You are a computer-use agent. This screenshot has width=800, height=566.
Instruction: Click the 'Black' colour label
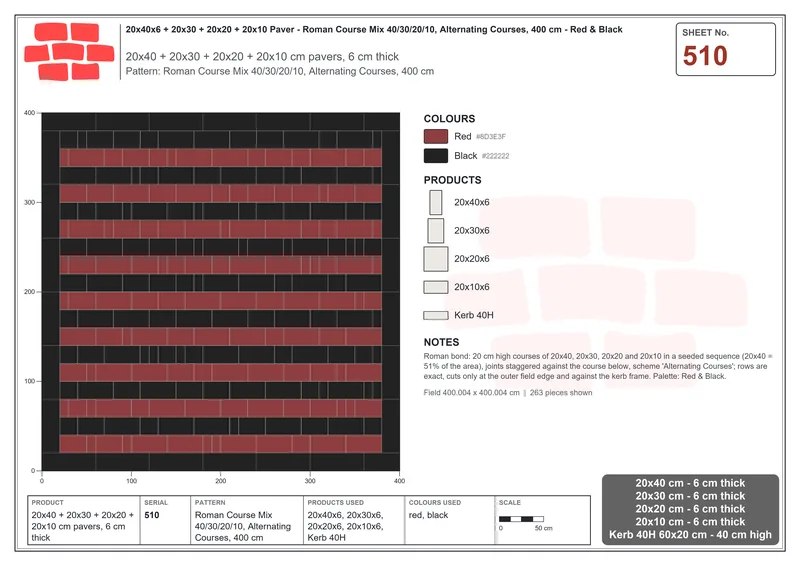(465, 156)
